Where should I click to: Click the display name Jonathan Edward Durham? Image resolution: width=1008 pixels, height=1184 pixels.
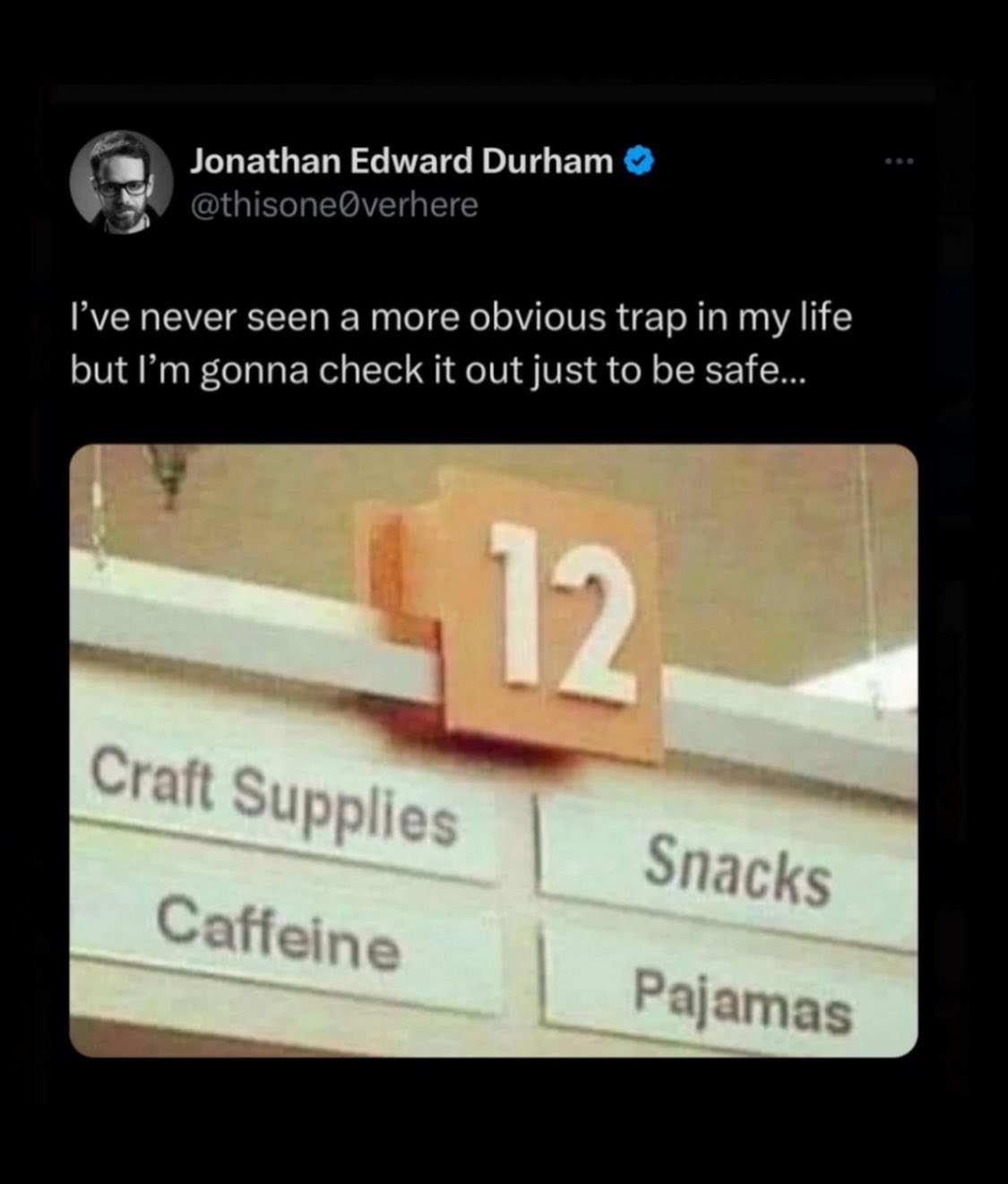click(401, 161)
